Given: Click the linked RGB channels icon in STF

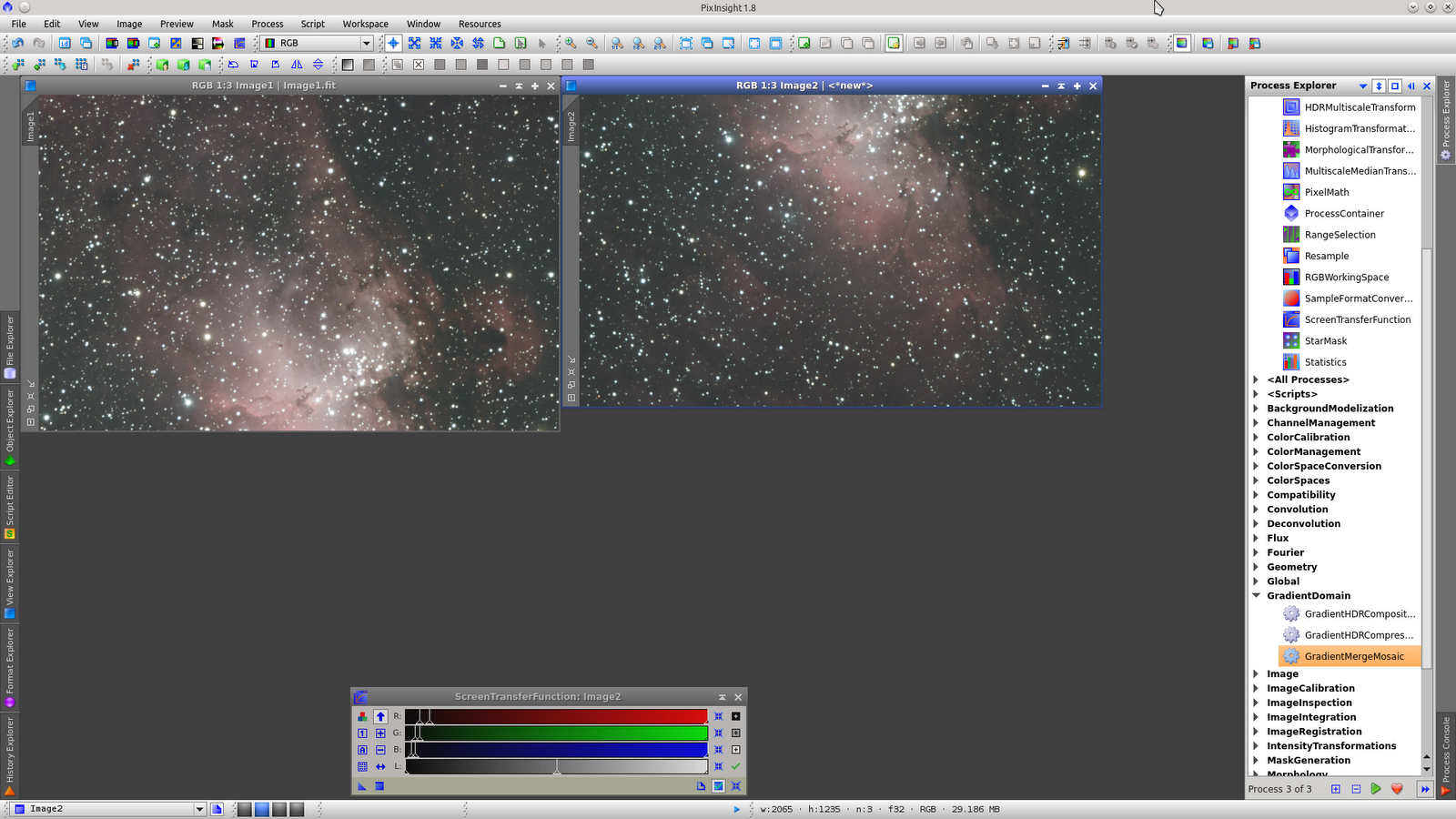Looking at the screenshot, I should pos(362,716).
